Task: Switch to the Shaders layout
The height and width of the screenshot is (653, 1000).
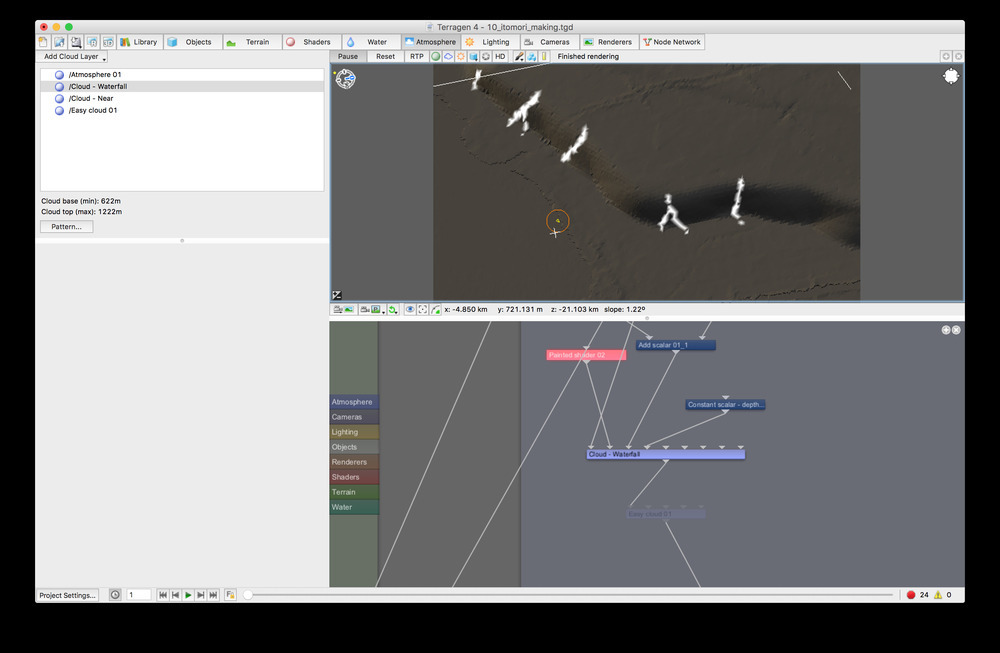Action: [x=310, y=42]
